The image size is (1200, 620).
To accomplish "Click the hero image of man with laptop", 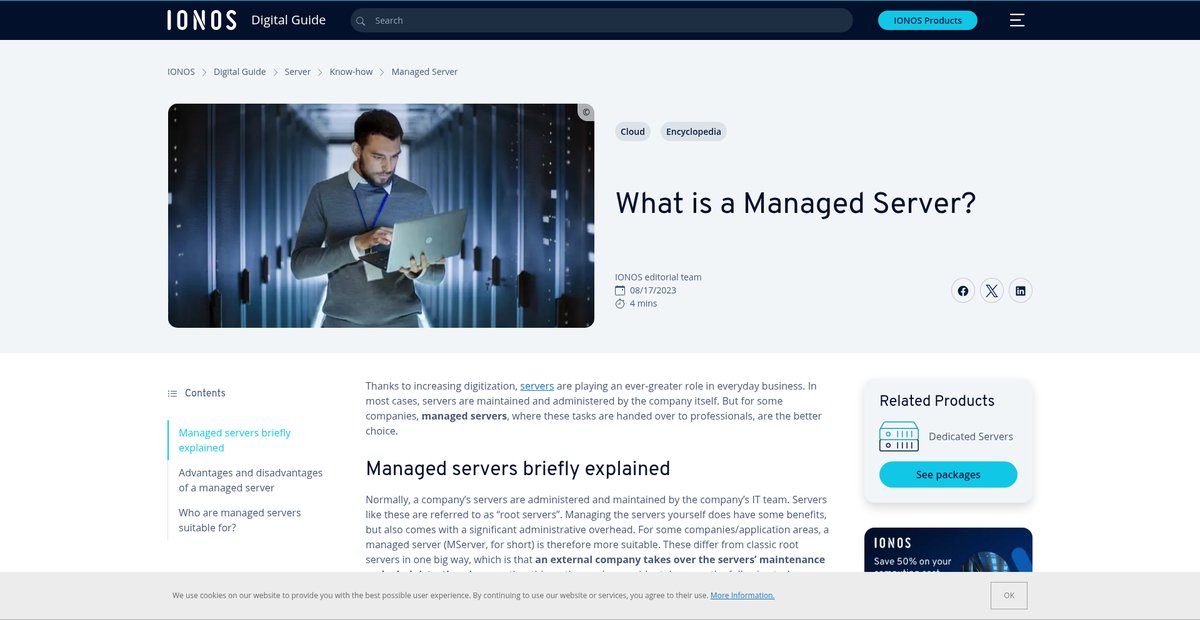I will (381, 215).
